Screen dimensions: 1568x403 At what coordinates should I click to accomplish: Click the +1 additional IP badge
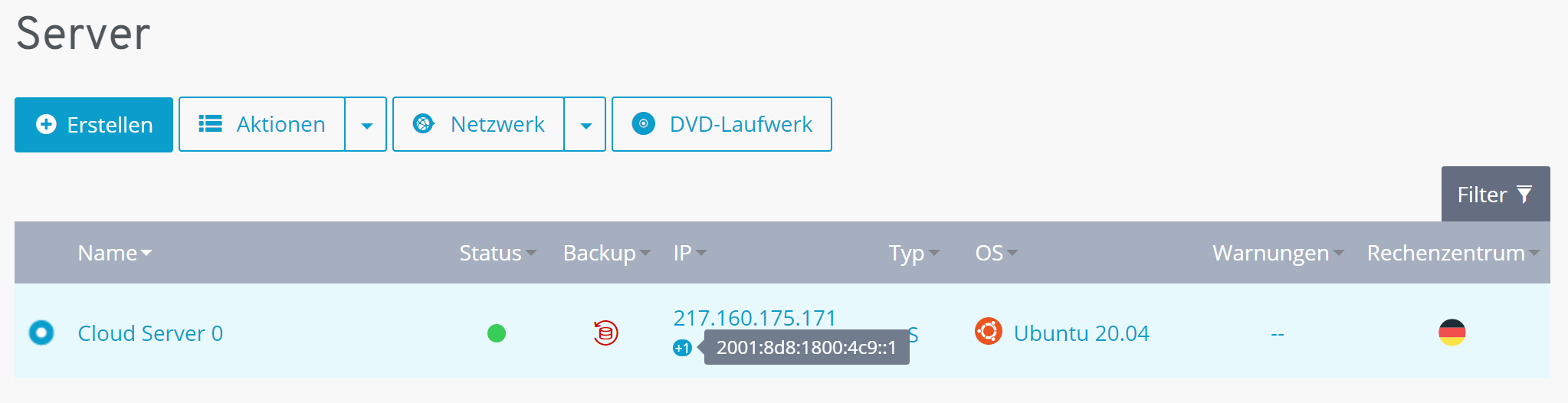[682, 348]
